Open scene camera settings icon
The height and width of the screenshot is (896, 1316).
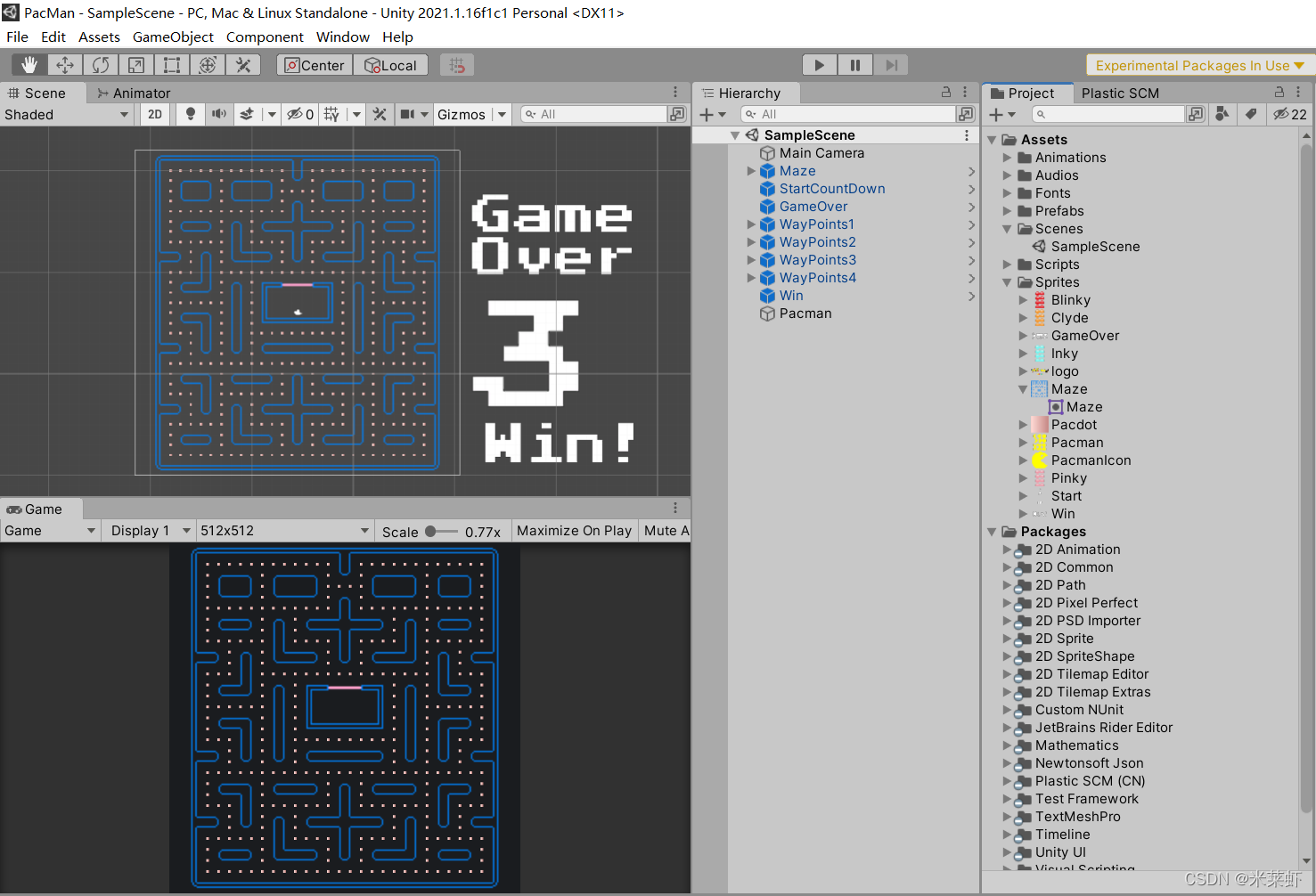click(x=407, y=114)
